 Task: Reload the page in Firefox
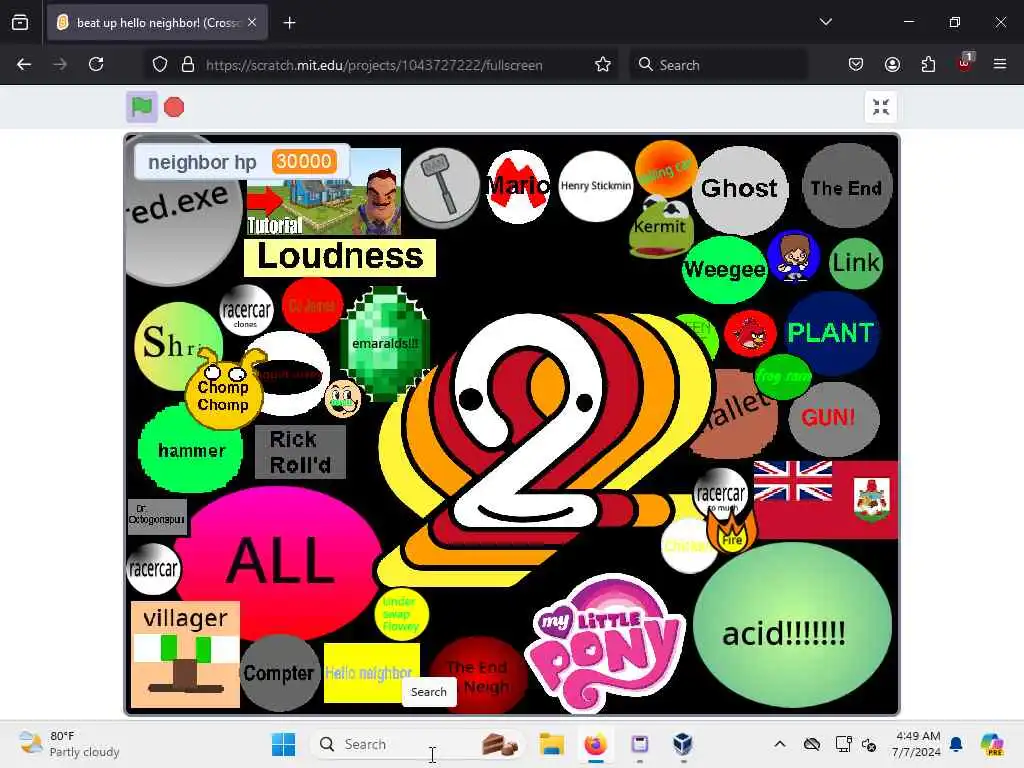[96, 64]
